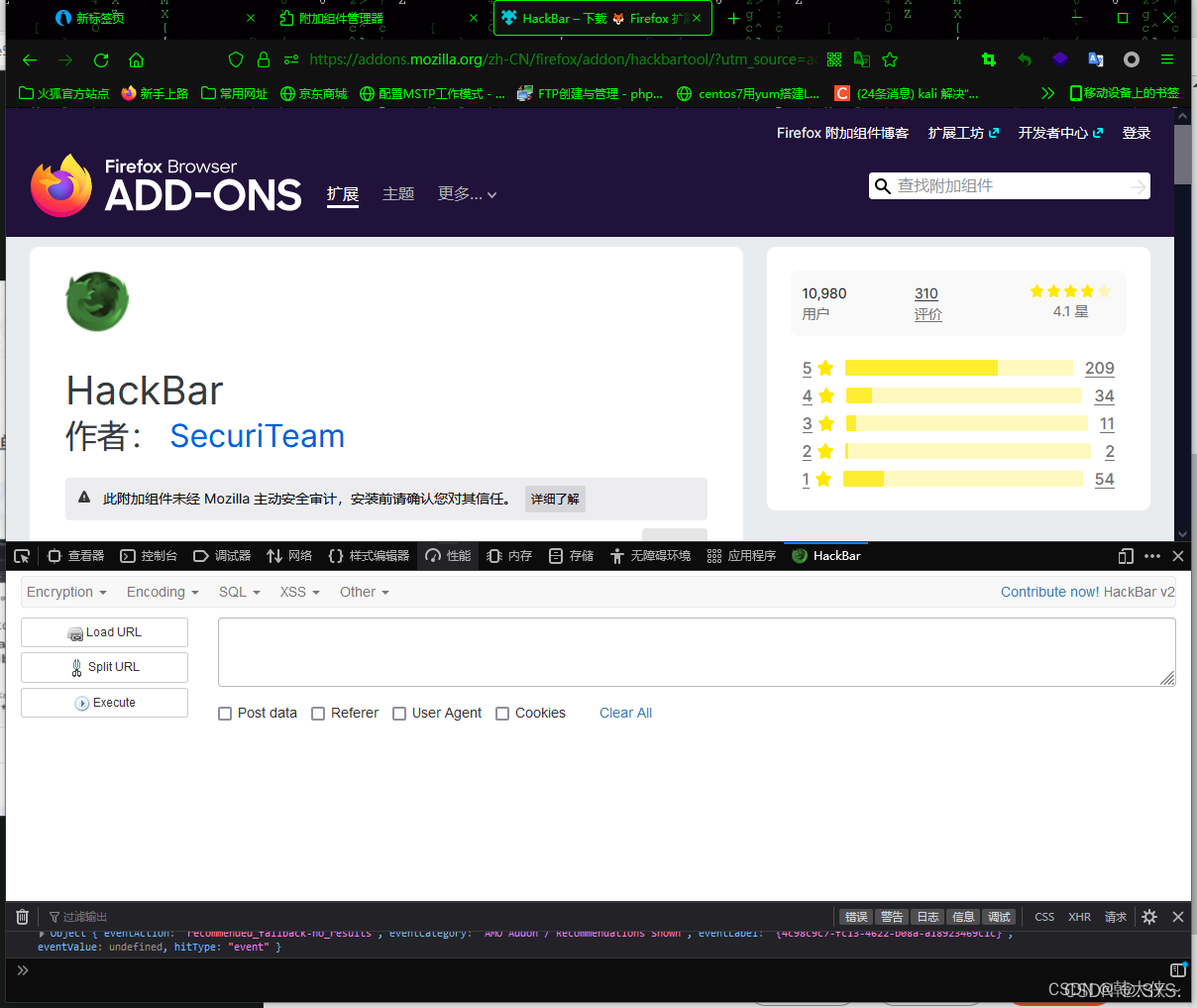Show more bookmarks with the chevron
1197x1008 pixels.
1047,93
